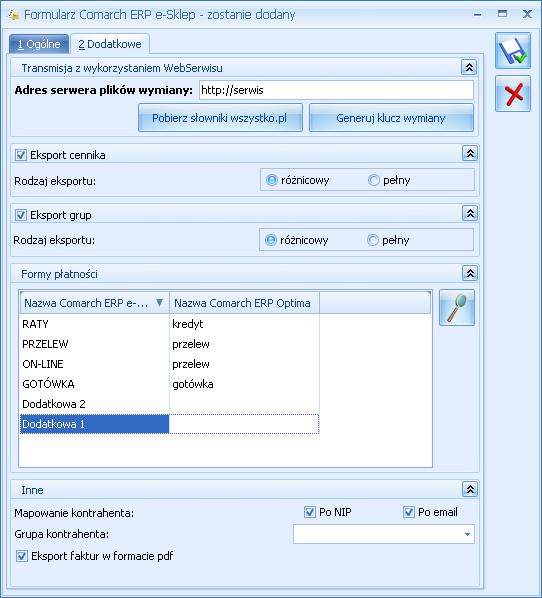The image size is (542, 598).
Task: Click the Nazwa Comarch ERP Optima column header
Action: pyautogui.click(x=244, y=303)
